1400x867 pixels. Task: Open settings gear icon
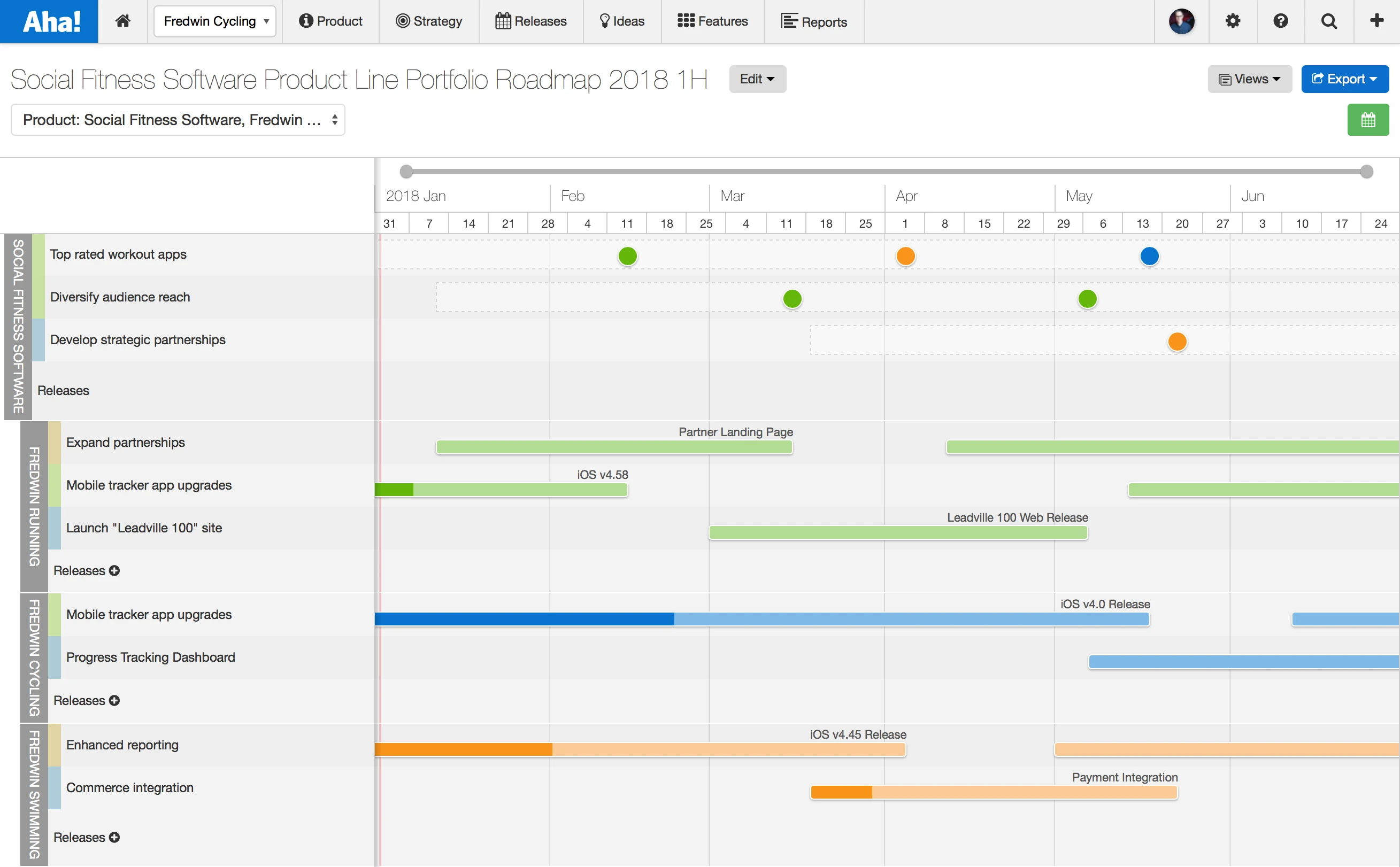coord(1233,21)
